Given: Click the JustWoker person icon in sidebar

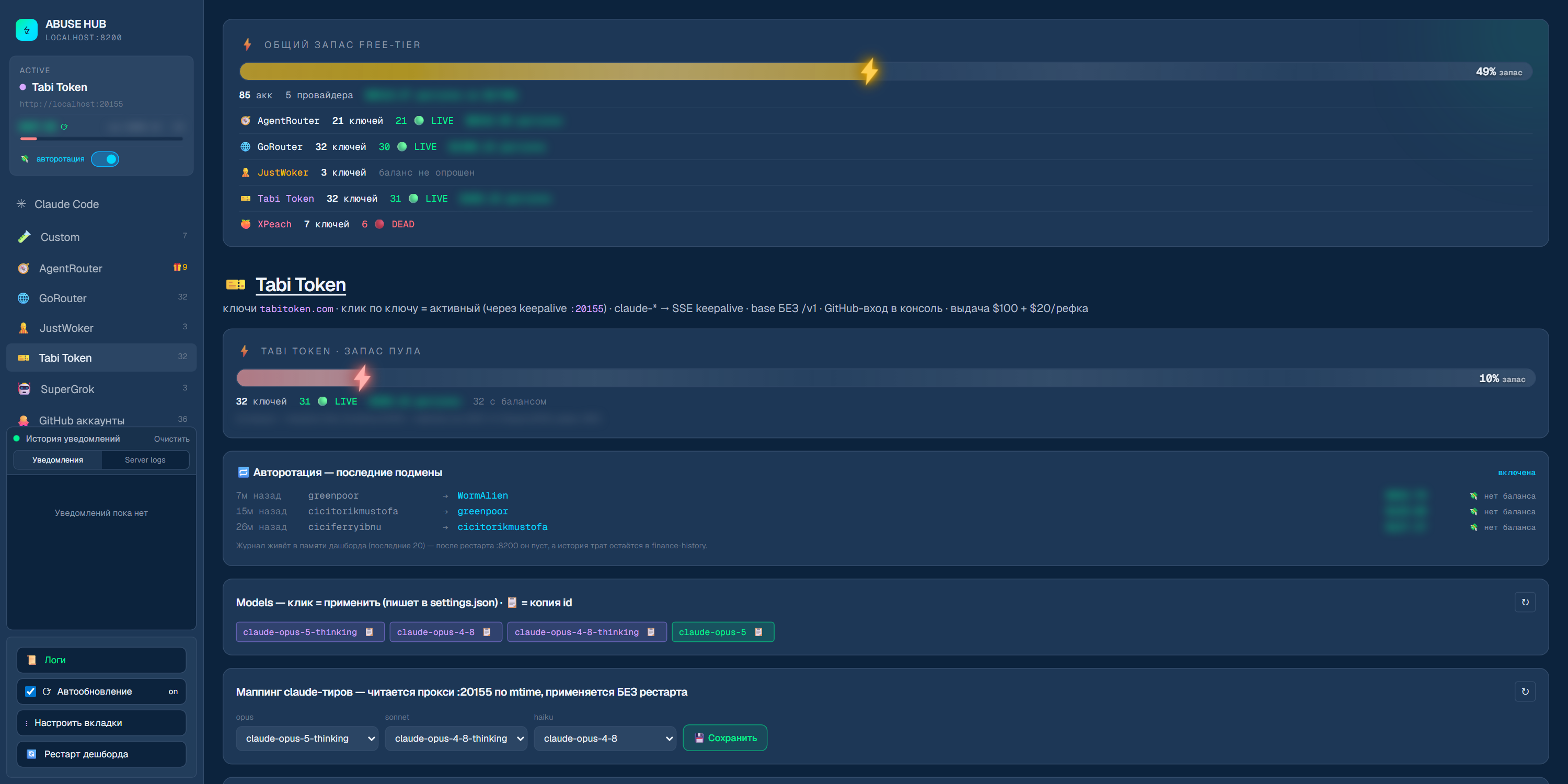Looking at the screenshot, I should click(24, 328).
